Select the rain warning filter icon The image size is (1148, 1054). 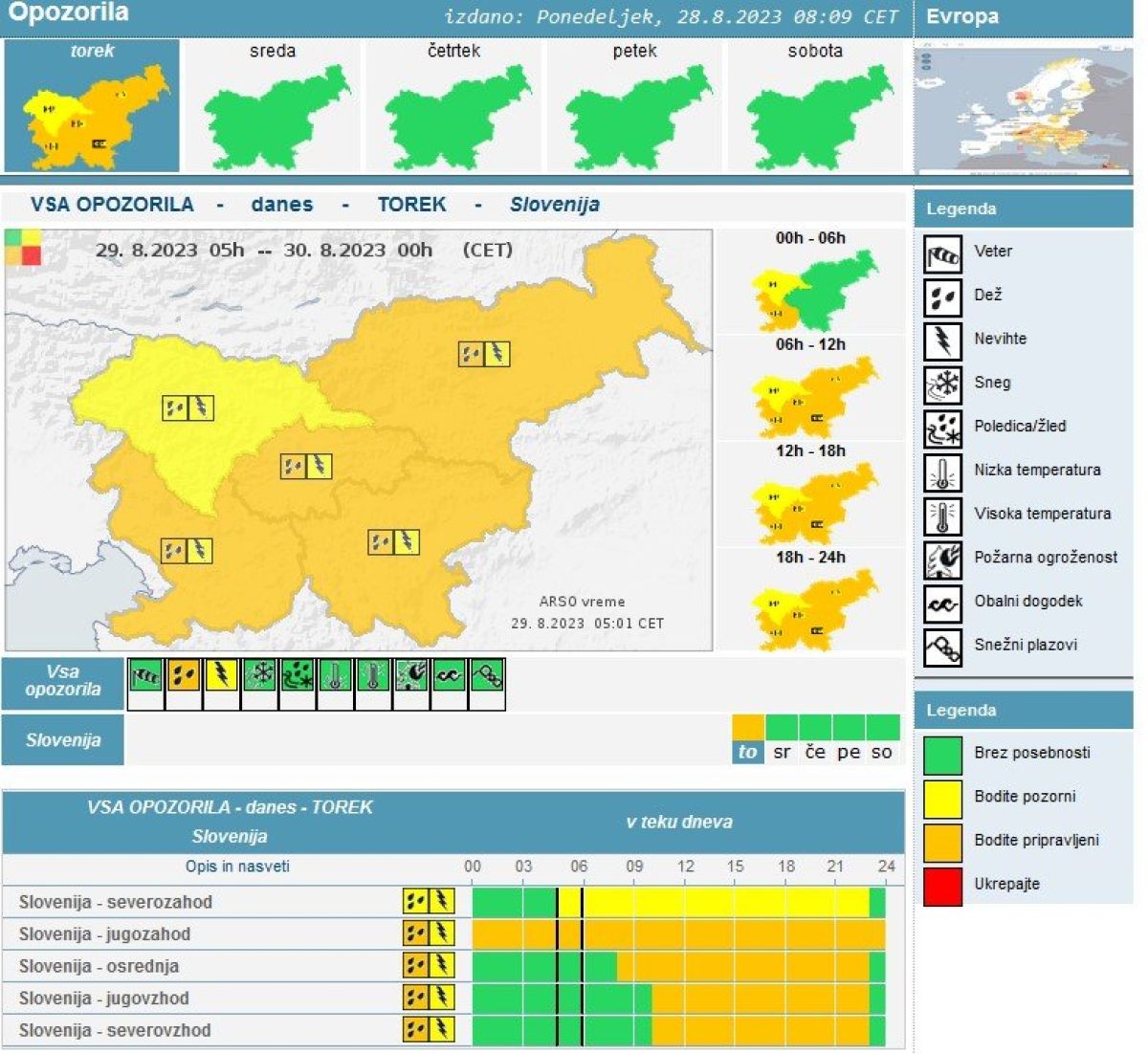tap(184, 676)
